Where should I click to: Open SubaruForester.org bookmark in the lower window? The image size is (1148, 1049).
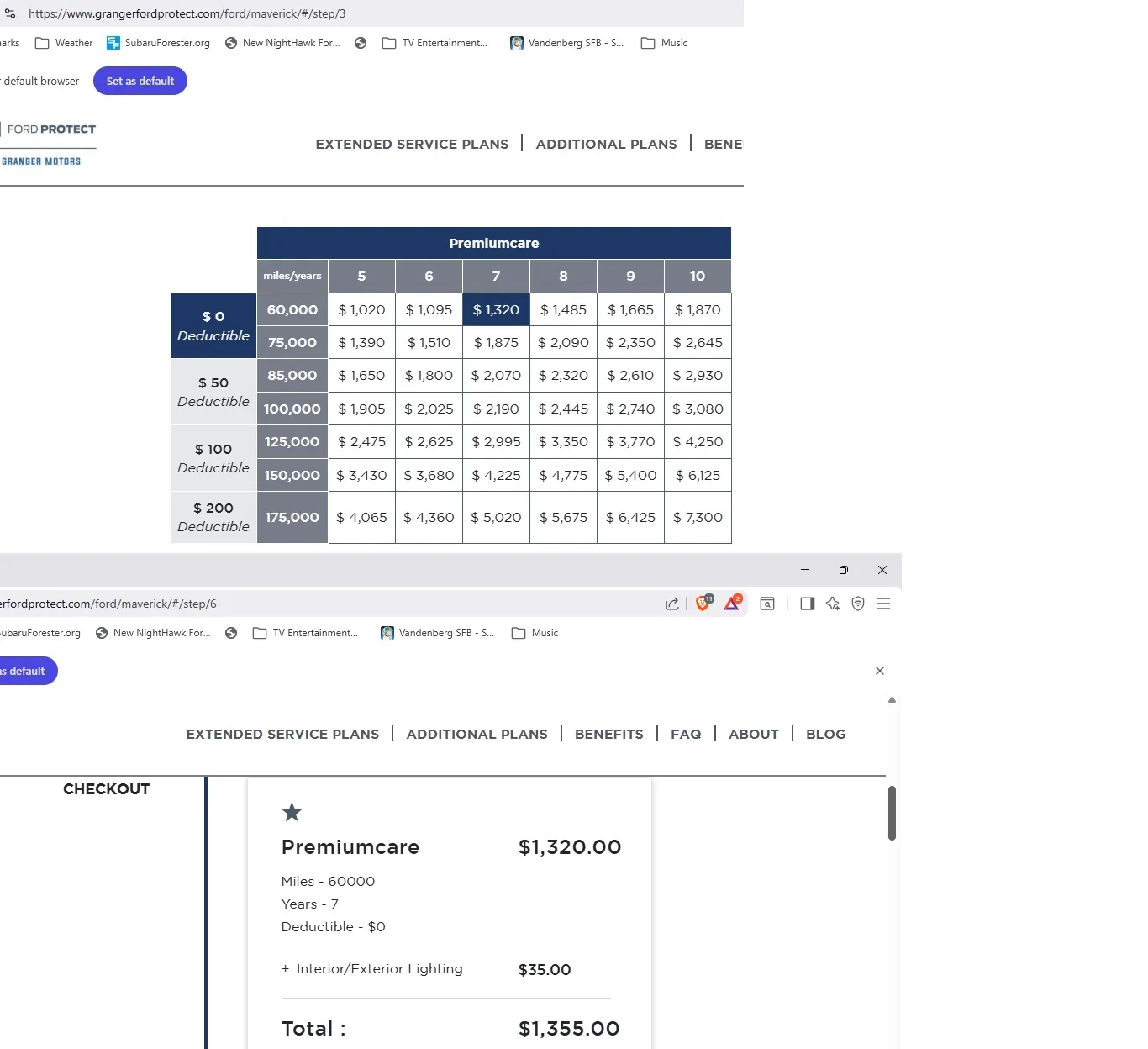(x=40, y=633)
